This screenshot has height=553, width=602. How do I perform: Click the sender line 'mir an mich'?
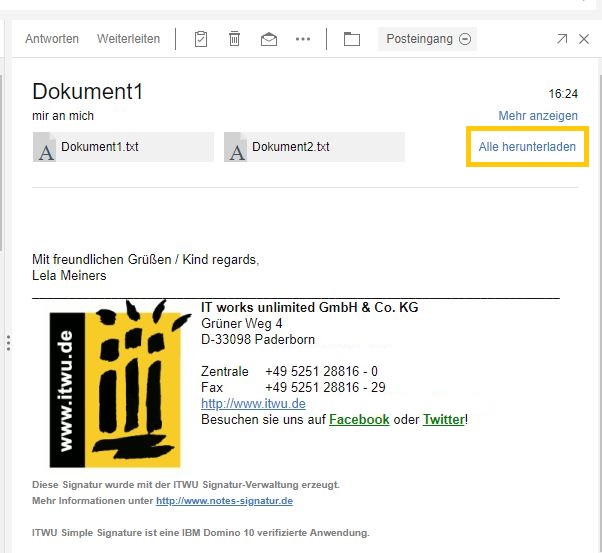click(63, 116)
